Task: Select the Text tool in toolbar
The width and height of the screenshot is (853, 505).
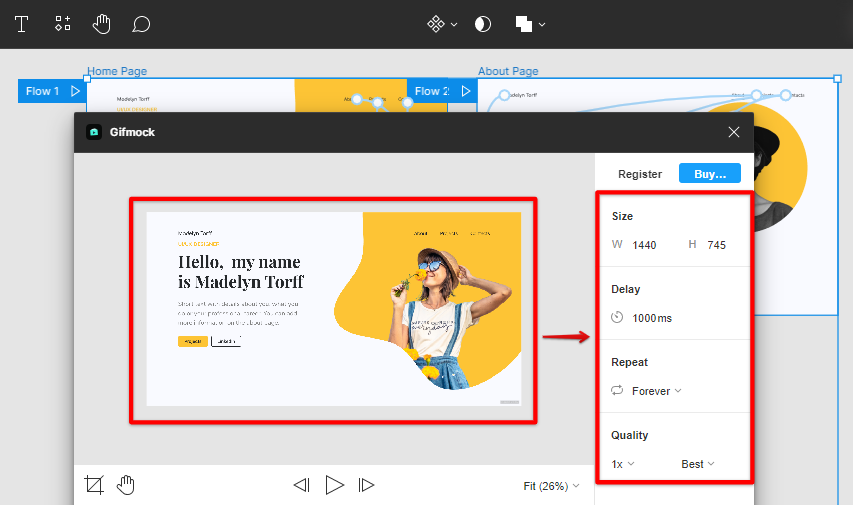Action: [21, 23]
